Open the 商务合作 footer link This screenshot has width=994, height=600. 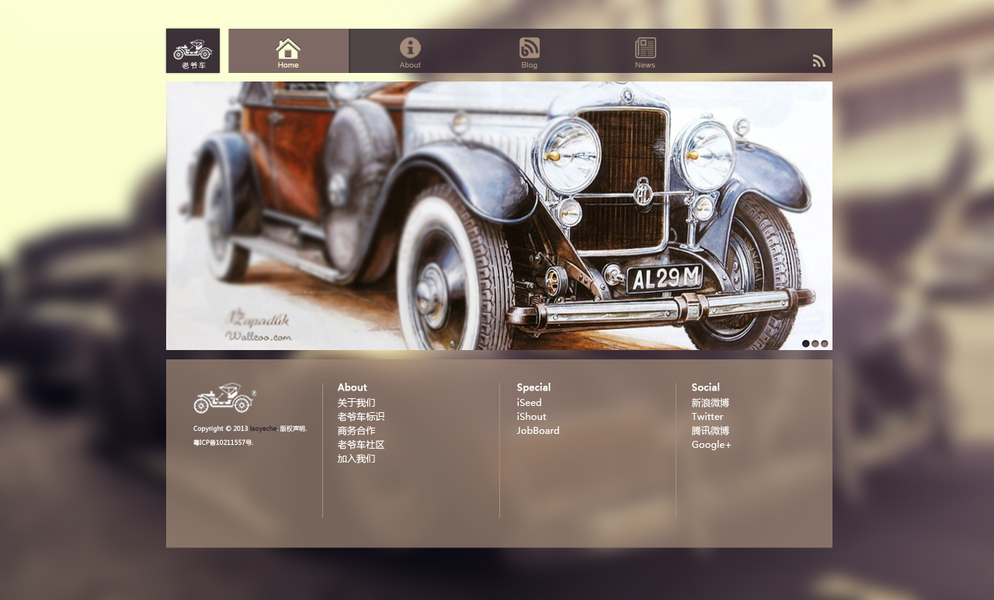tap(356, 431)
